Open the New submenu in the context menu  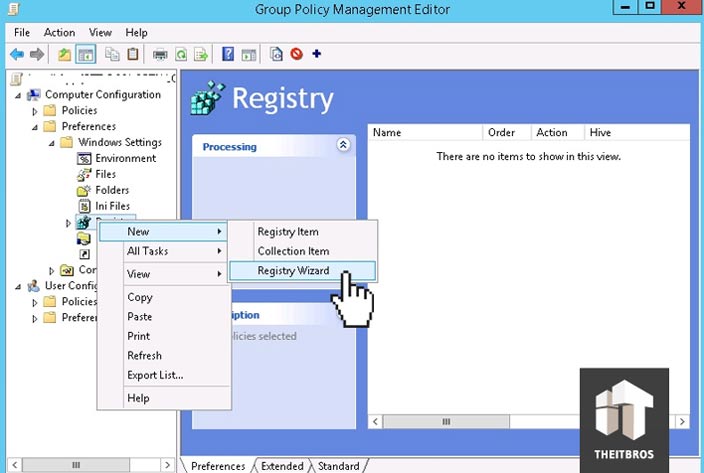click(x=163, y=232)
